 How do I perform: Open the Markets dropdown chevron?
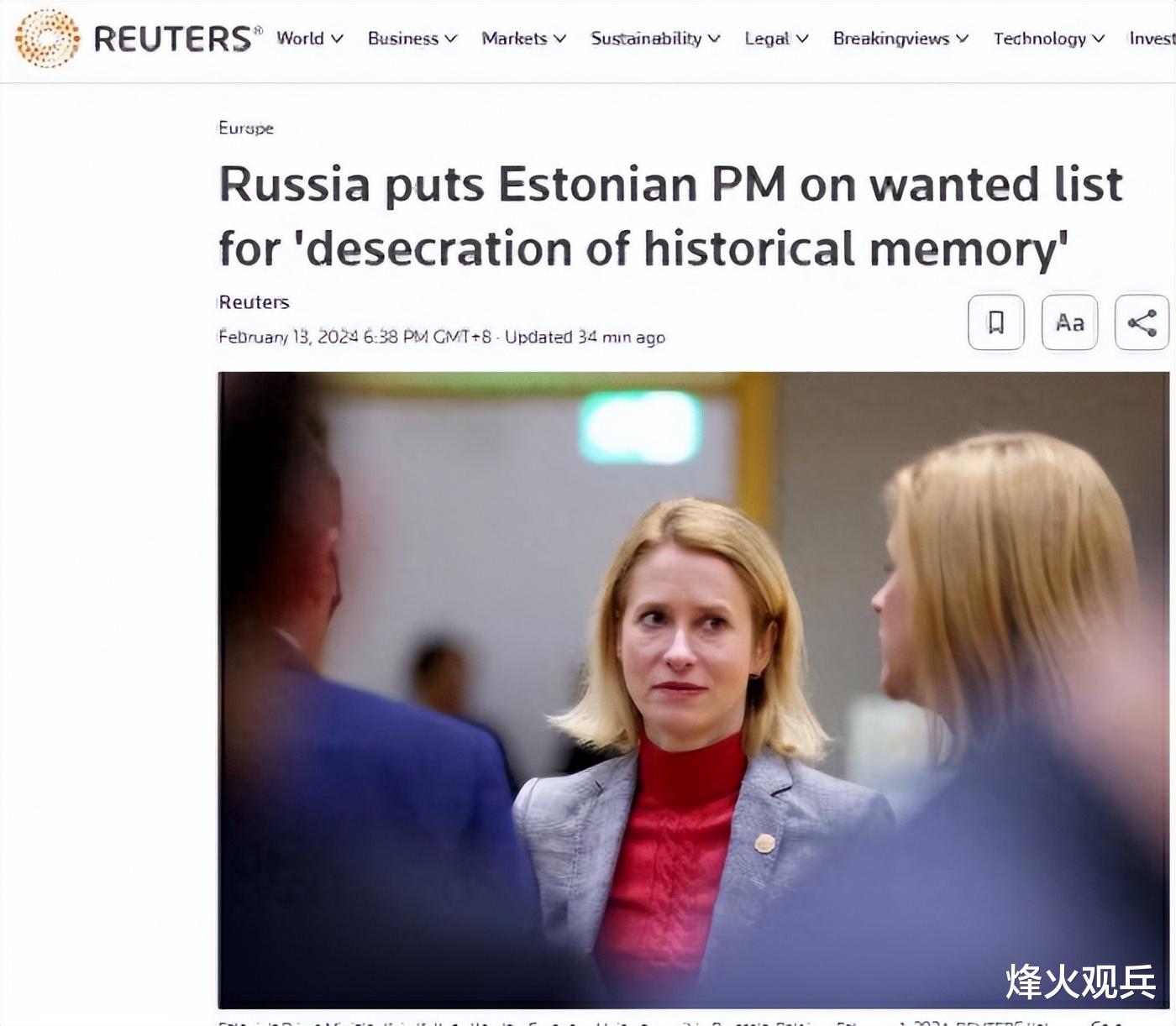coord(559,39)
